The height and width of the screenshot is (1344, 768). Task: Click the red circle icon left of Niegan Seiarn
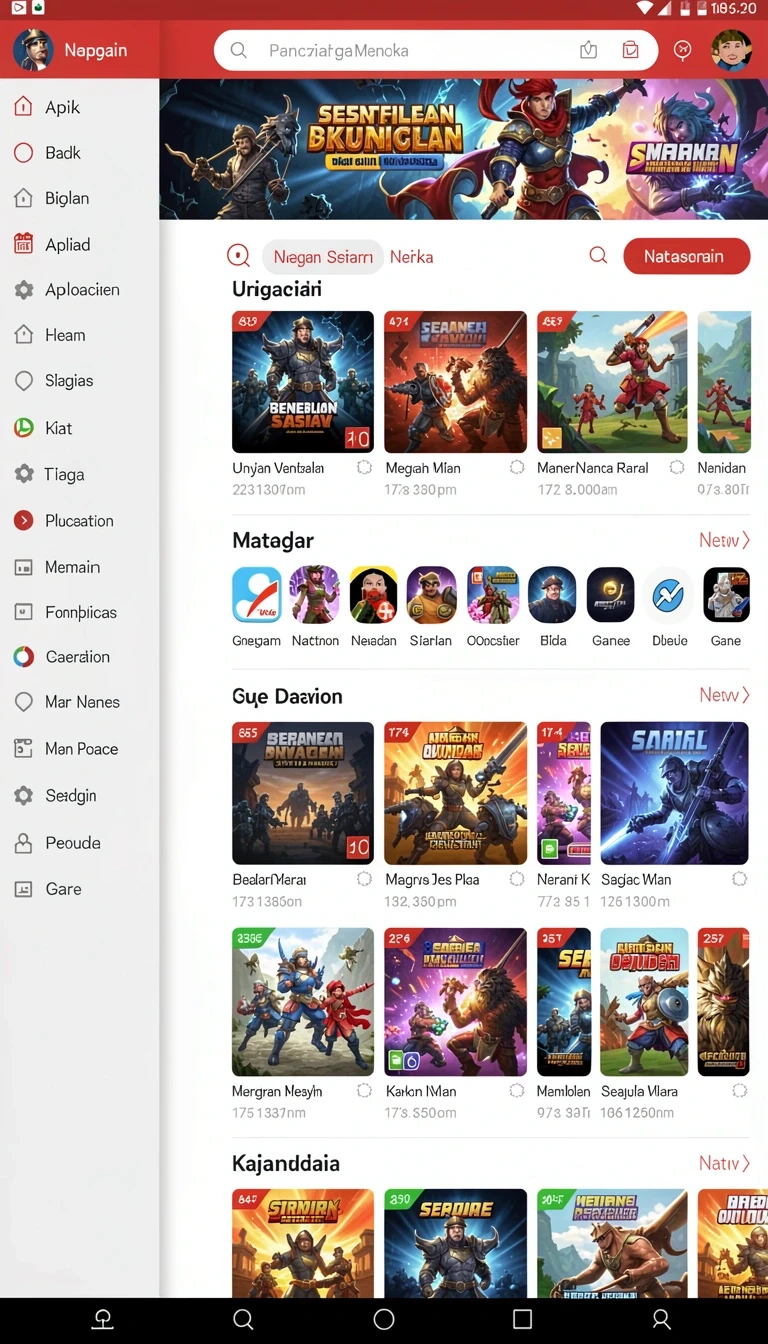238,256
